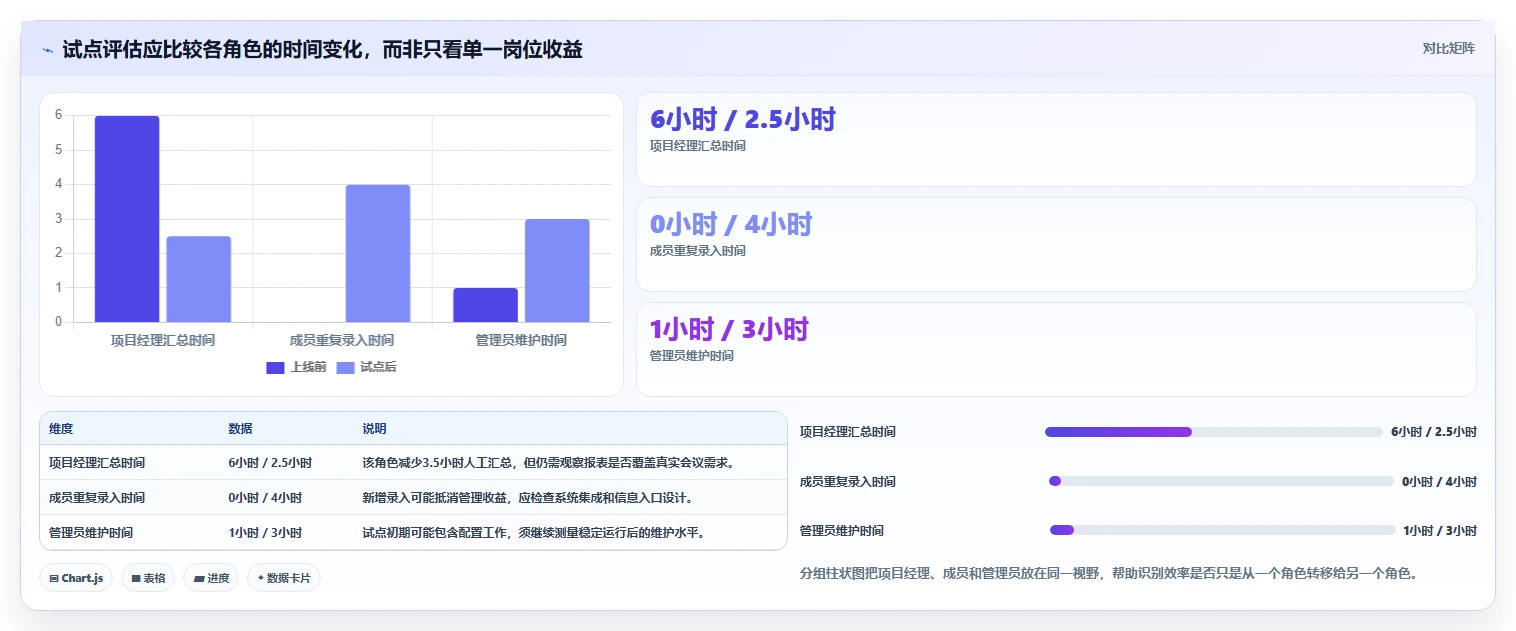Click the 维度 column header
This screenshot has height=631, width=1516.
pos(61,429)
